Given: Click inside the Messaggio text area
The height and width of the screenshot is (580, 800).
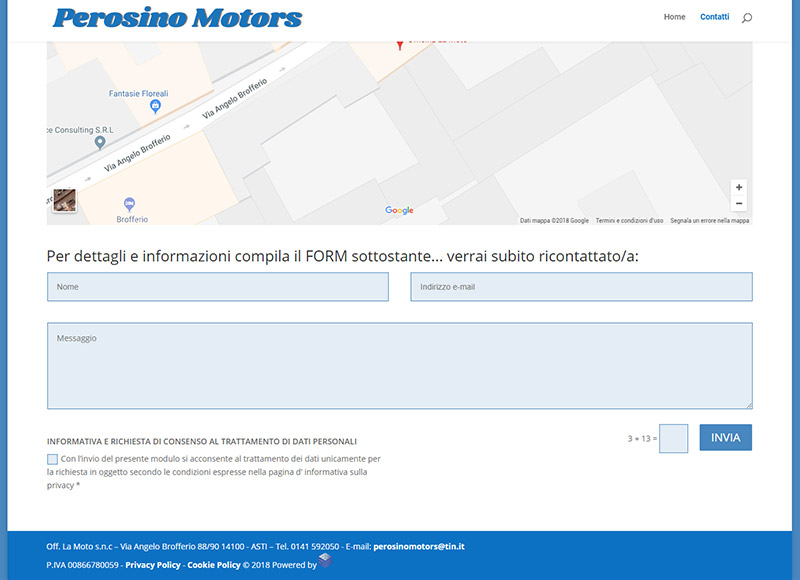Looking at the screenshot, I should pyautogui.click(x=399, y=366).
